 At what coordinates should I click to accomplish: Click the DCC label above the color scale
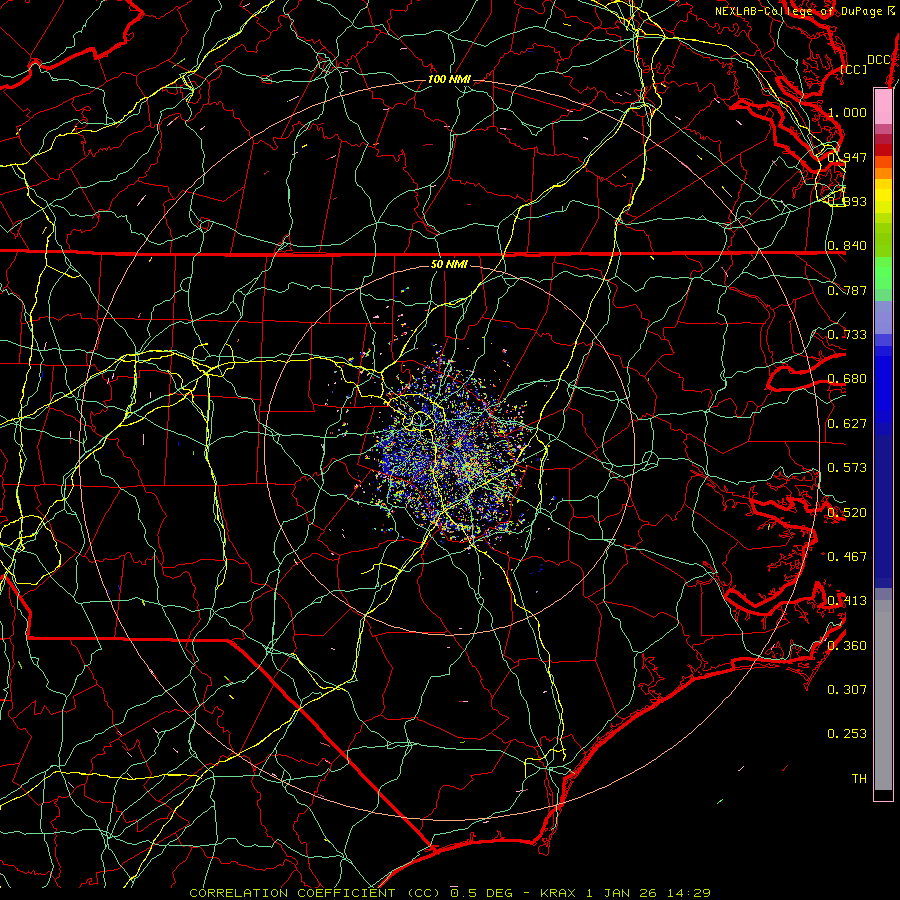[879, 60]
